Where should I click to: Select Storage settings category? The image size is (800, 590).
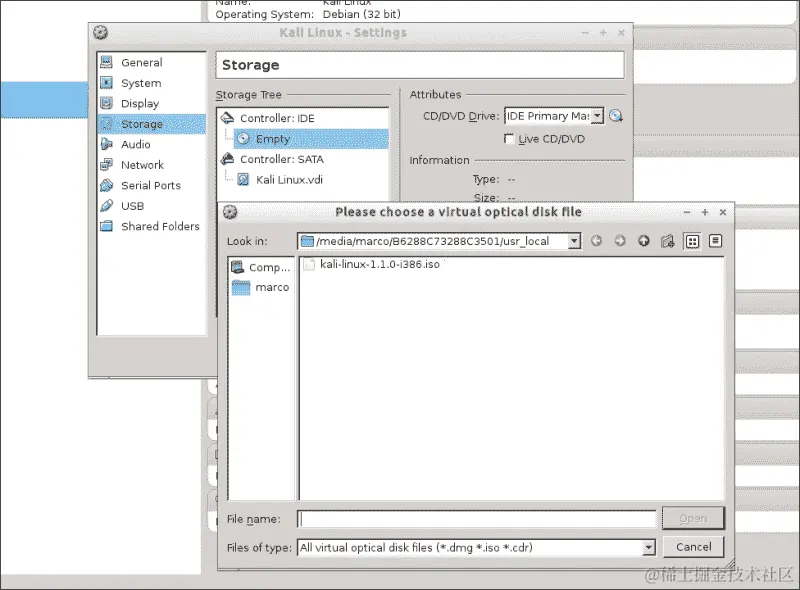(152, 124)
